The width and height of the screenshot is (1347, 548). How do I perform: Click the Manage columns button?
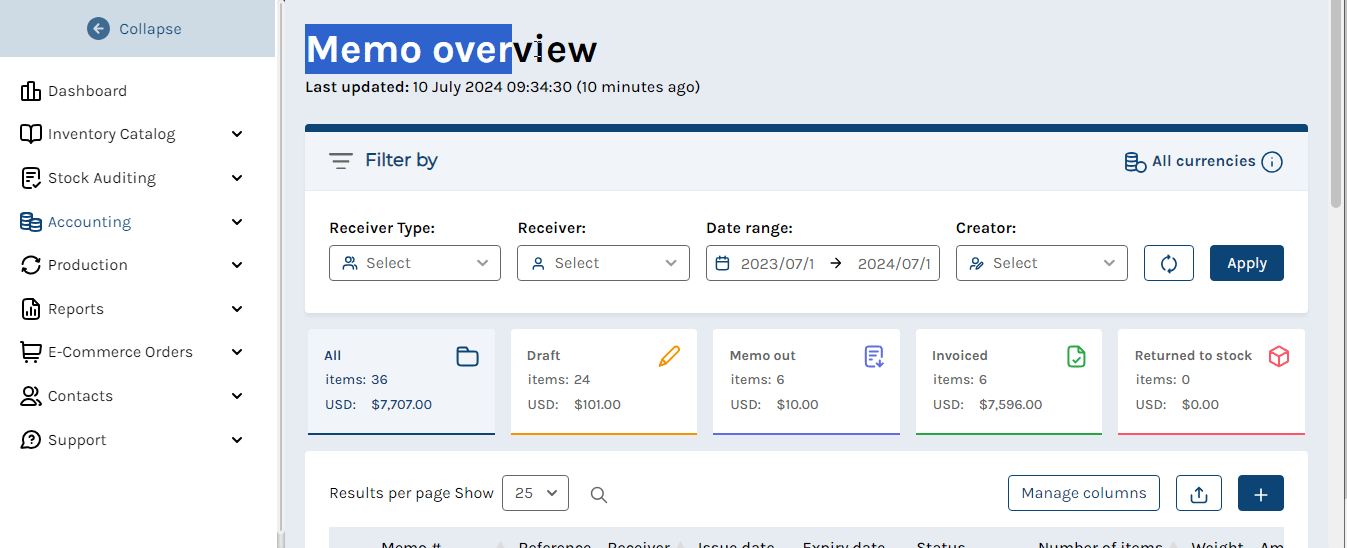click(1084, 493)
